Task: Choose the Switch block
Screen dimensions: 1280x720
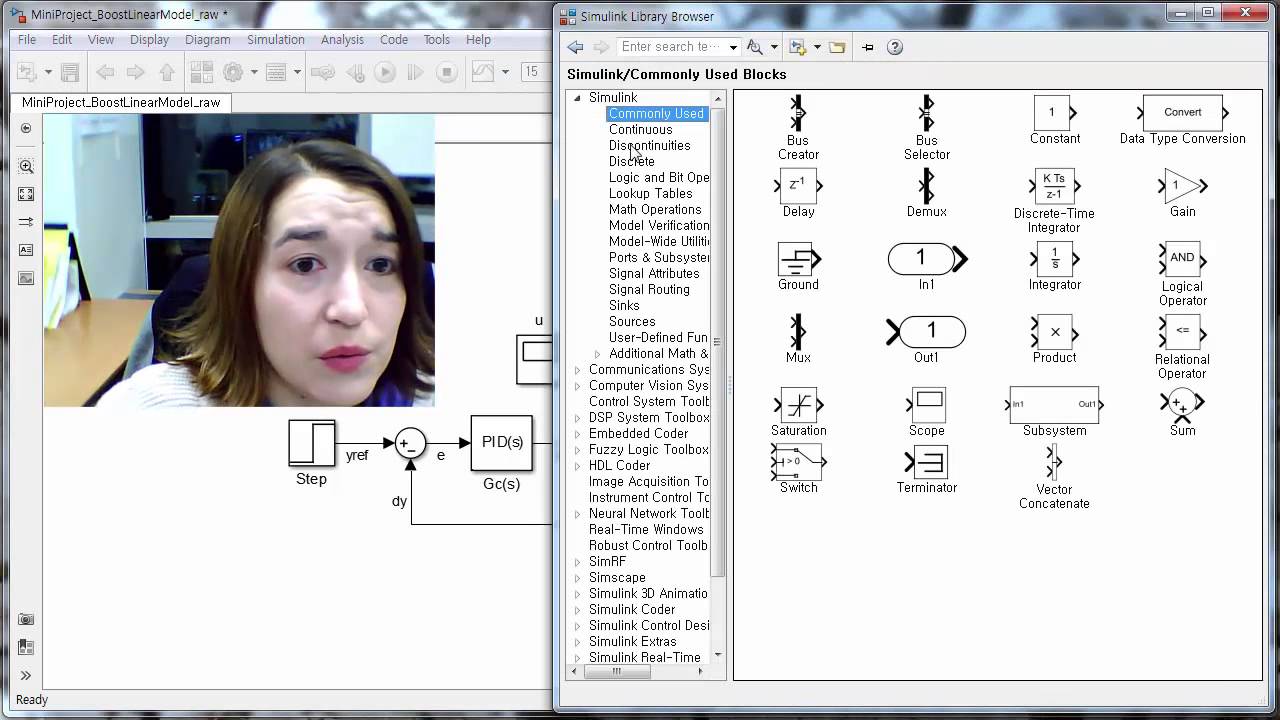Action: tap(798, 461)
